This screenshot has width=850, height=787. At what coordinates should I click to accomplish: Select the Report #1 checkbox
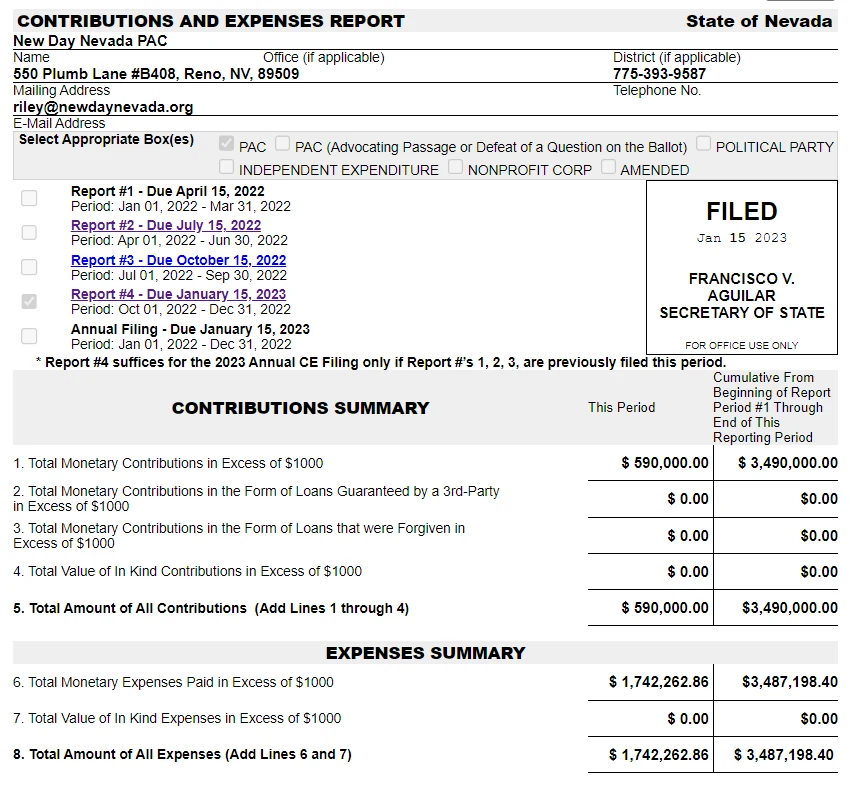[29, 198]
